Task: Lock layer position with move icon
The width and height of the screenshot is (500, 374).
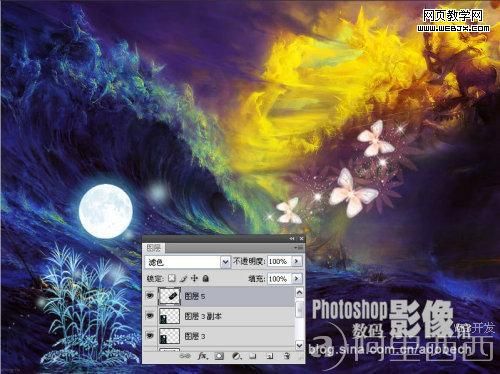Action: 194,278
